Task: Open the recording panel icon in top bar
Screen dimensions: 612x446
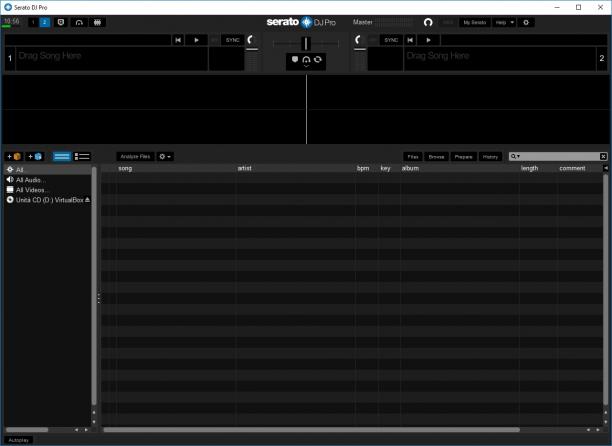Action: (x=61, y=22)
